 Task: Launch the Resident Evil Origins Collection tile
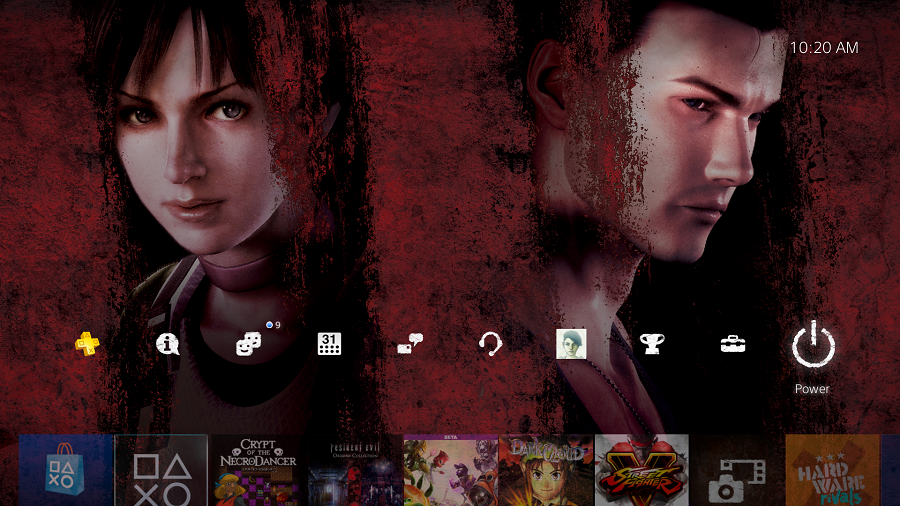354,470
